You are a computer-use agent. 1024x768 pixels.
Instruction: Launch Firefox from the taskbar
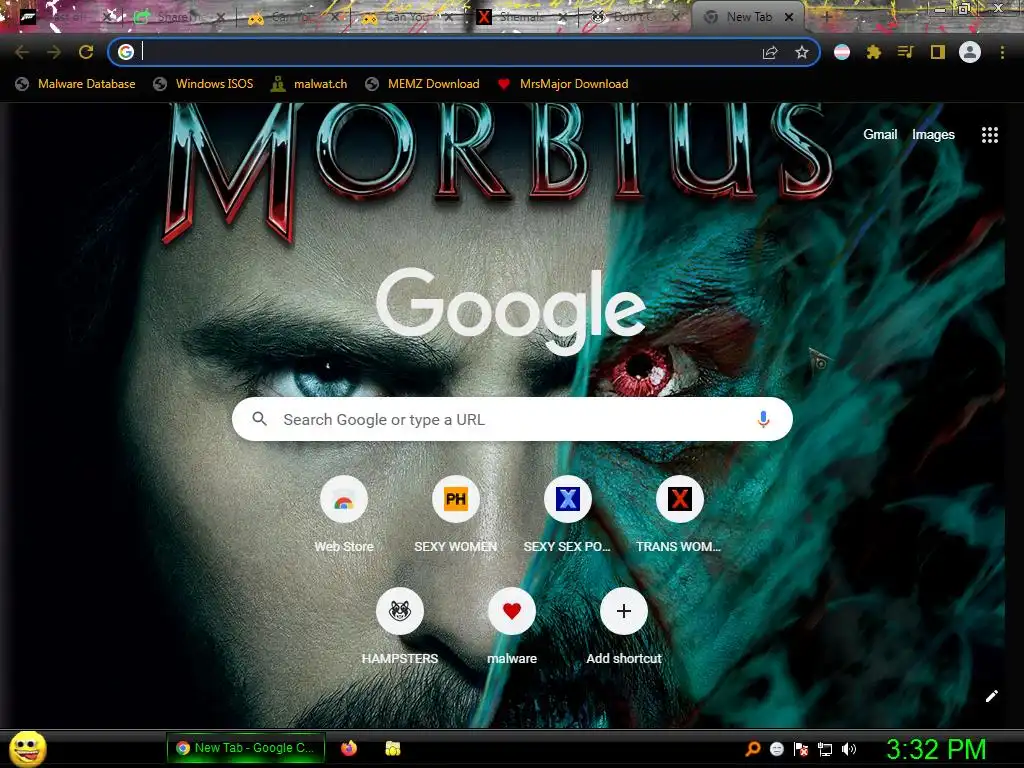click(x=349, y=748)
